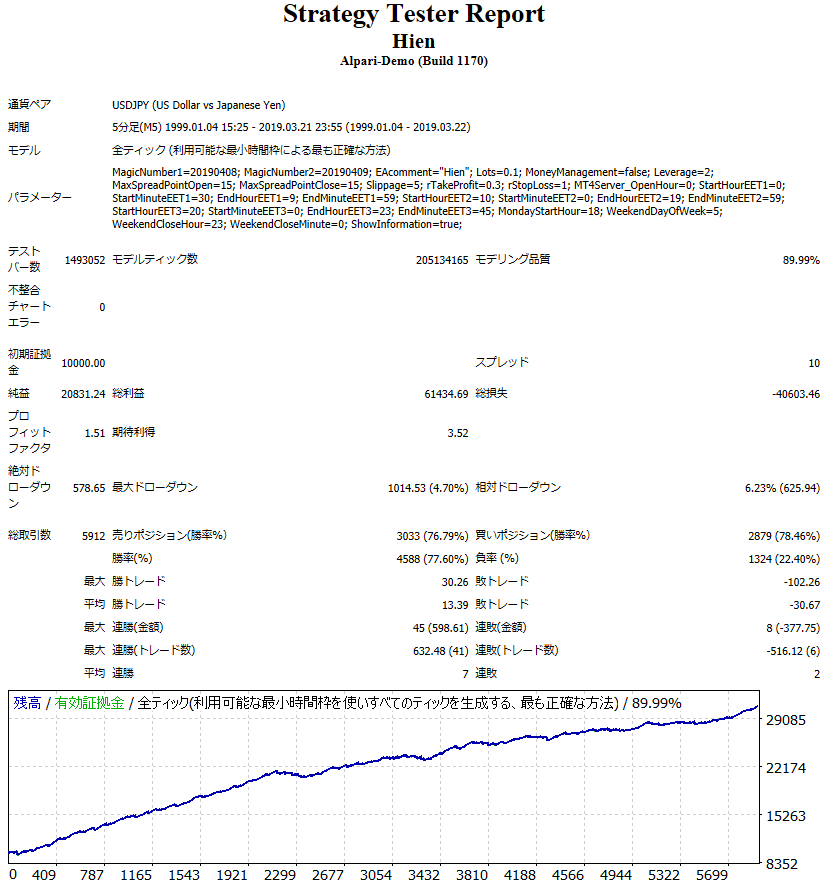Click Alpari-Demo (Build 1170) subtitle
The image size is (827, 885).
414,61
